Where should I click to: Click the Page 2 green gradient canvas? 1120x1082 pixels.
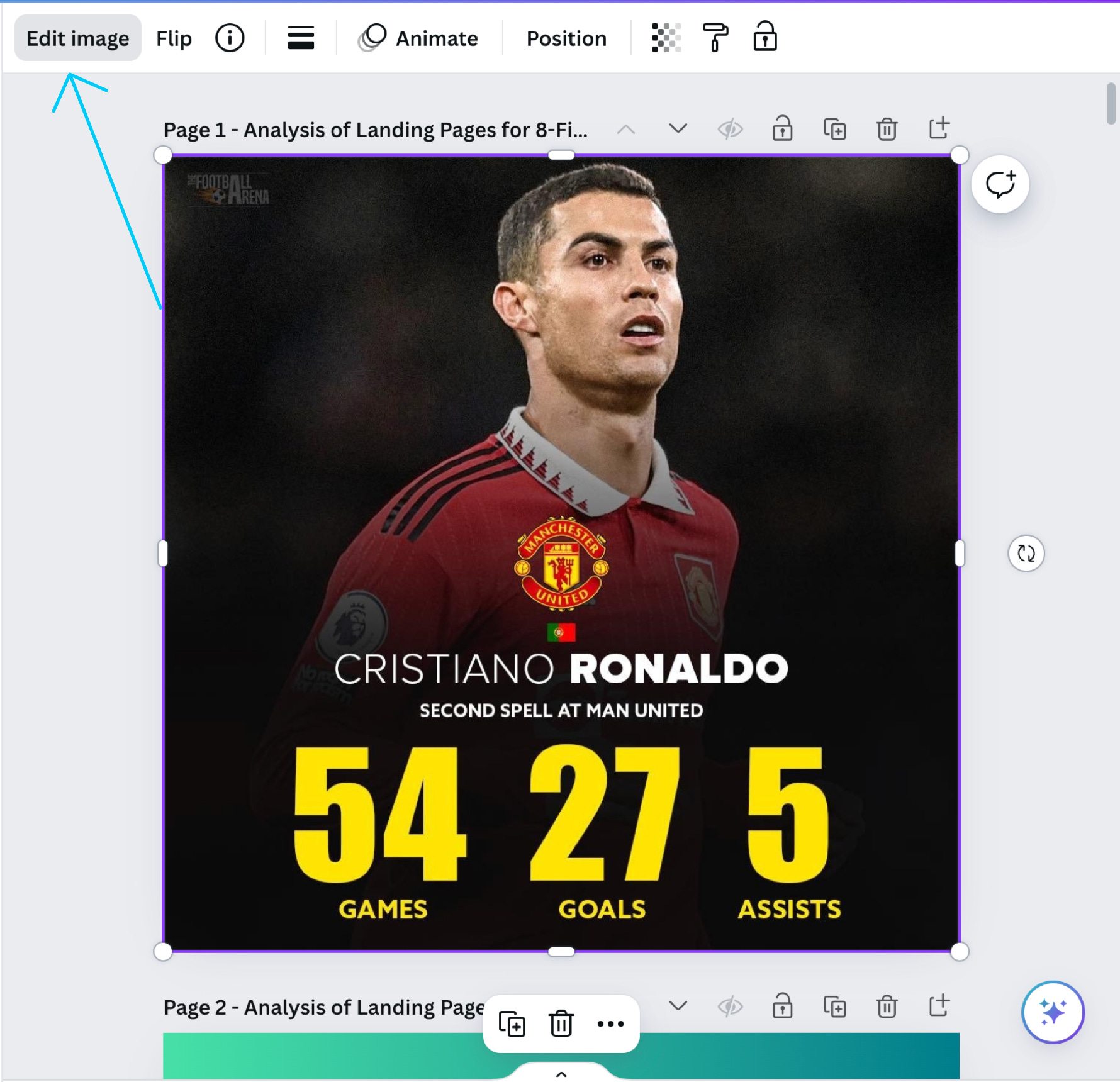coord(561,1056)
